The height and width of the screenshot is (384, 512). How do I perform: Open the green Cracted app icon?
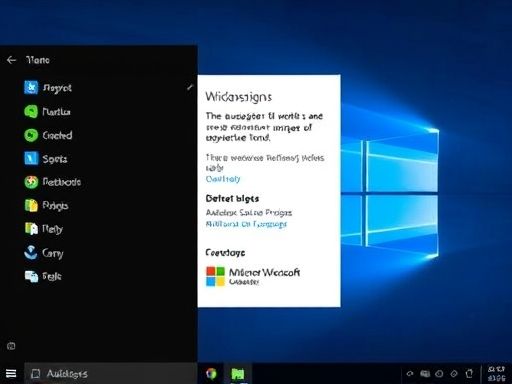pos(31,135)
